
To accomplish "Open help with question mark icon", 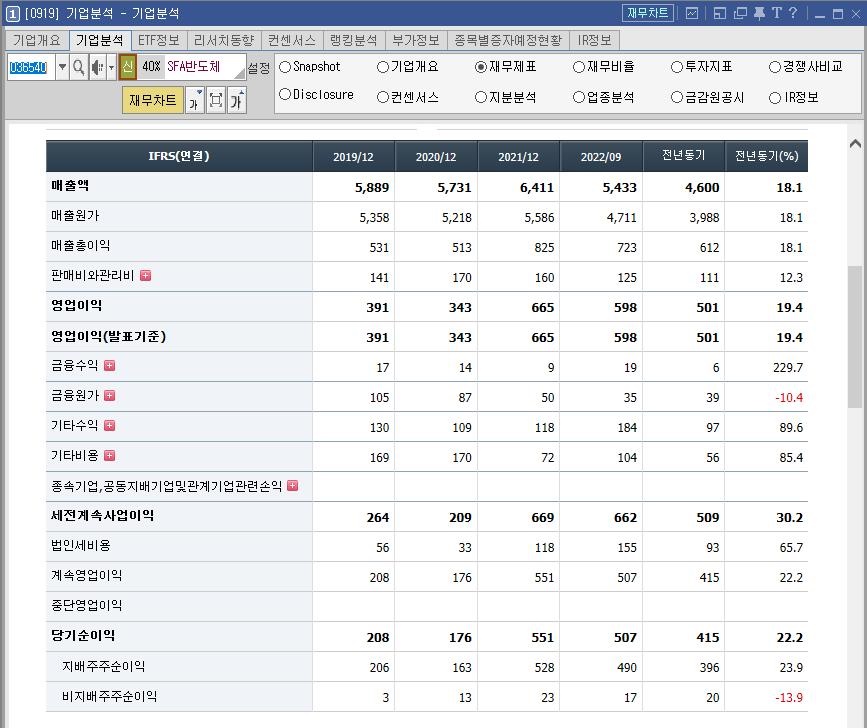I will (x=793, y=13).
